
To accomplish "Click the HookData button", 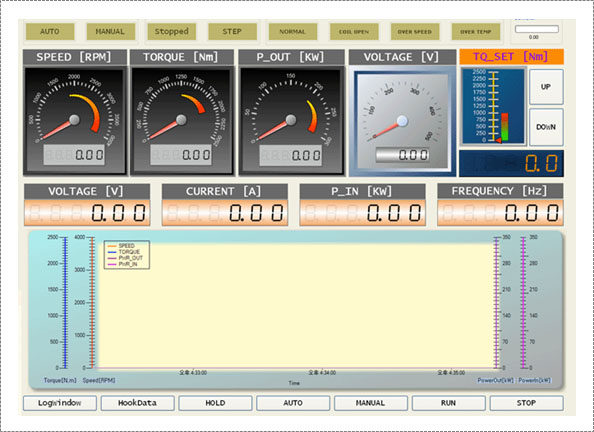I will pyautogui.click(x=138, y=403).
